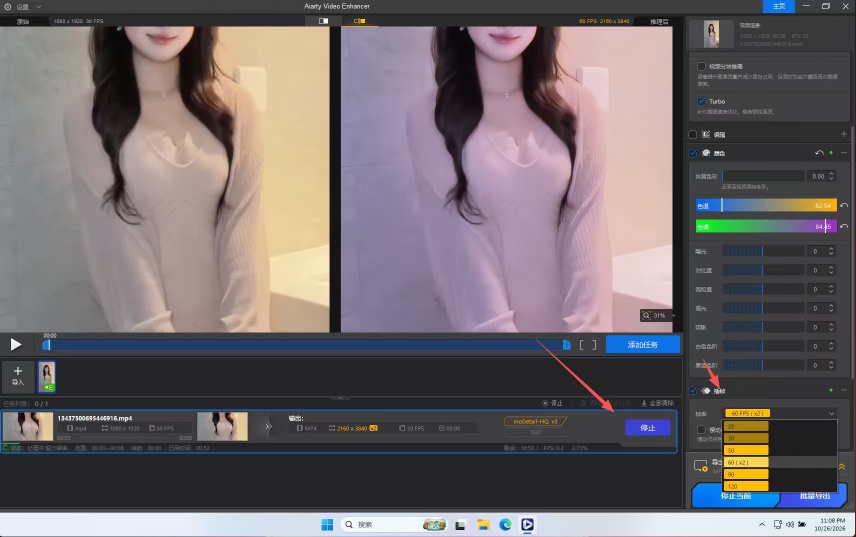The height and width of the screenshot is (537, 856).
Task: Click the color palette icon
Action: point(705,153)
